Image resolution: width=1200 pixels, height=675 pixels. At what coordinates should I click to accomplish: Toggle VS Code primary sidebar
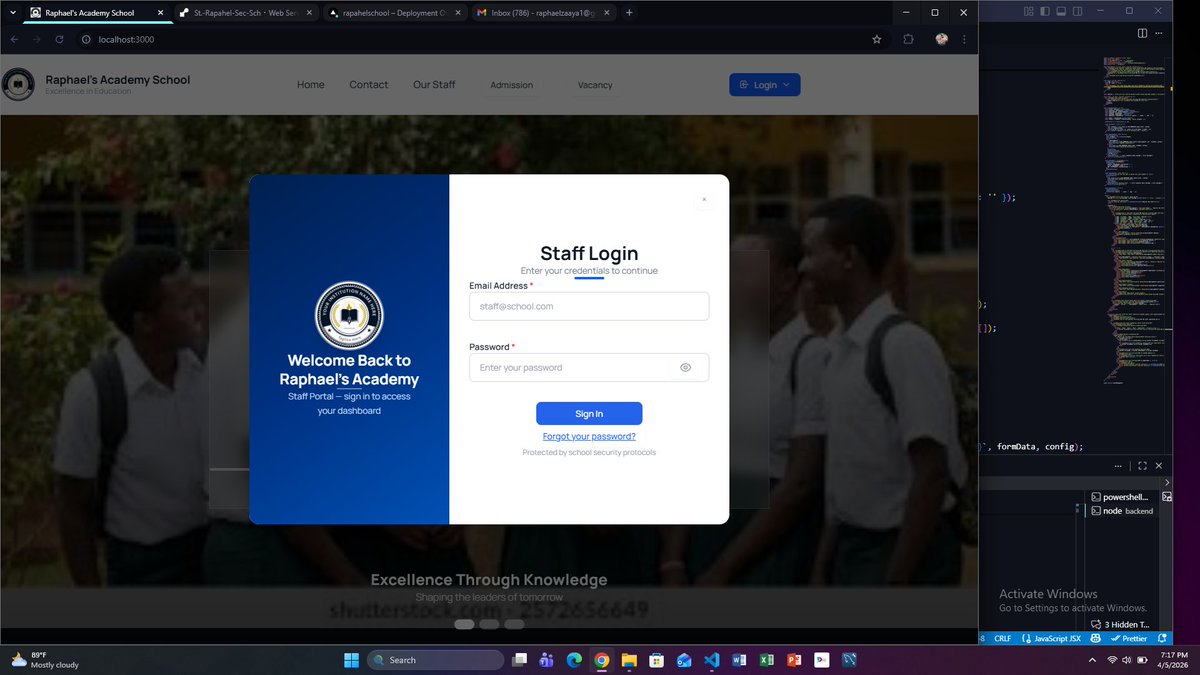(1045, 11)
